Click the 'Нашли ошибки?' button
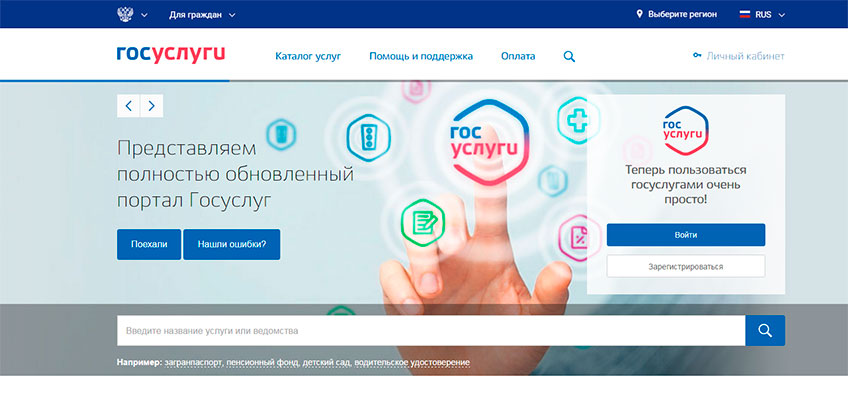 point(231,244)
